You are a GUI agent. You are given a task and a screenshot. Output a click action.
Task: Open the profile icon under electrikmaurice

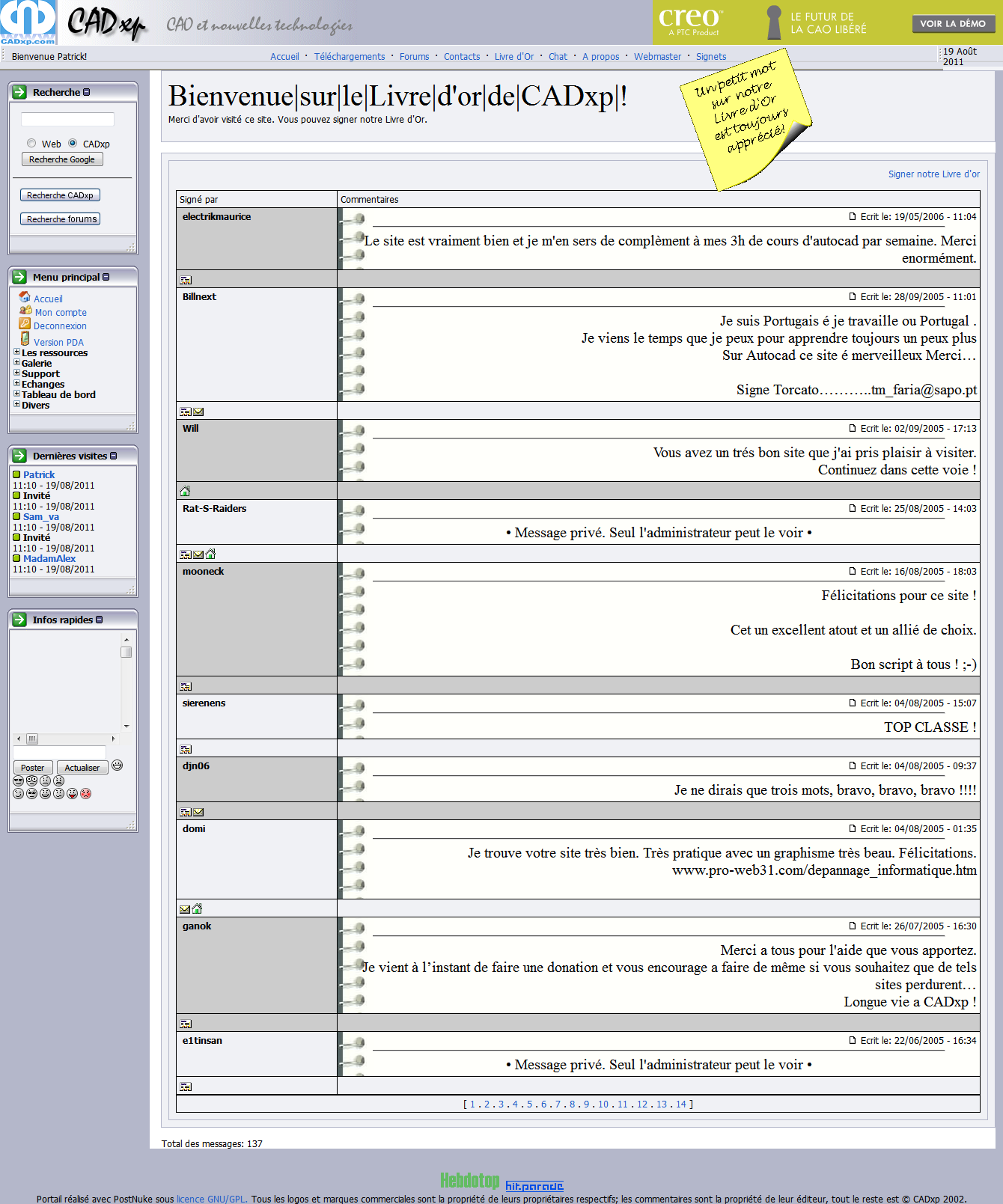(x=186, y=280)
